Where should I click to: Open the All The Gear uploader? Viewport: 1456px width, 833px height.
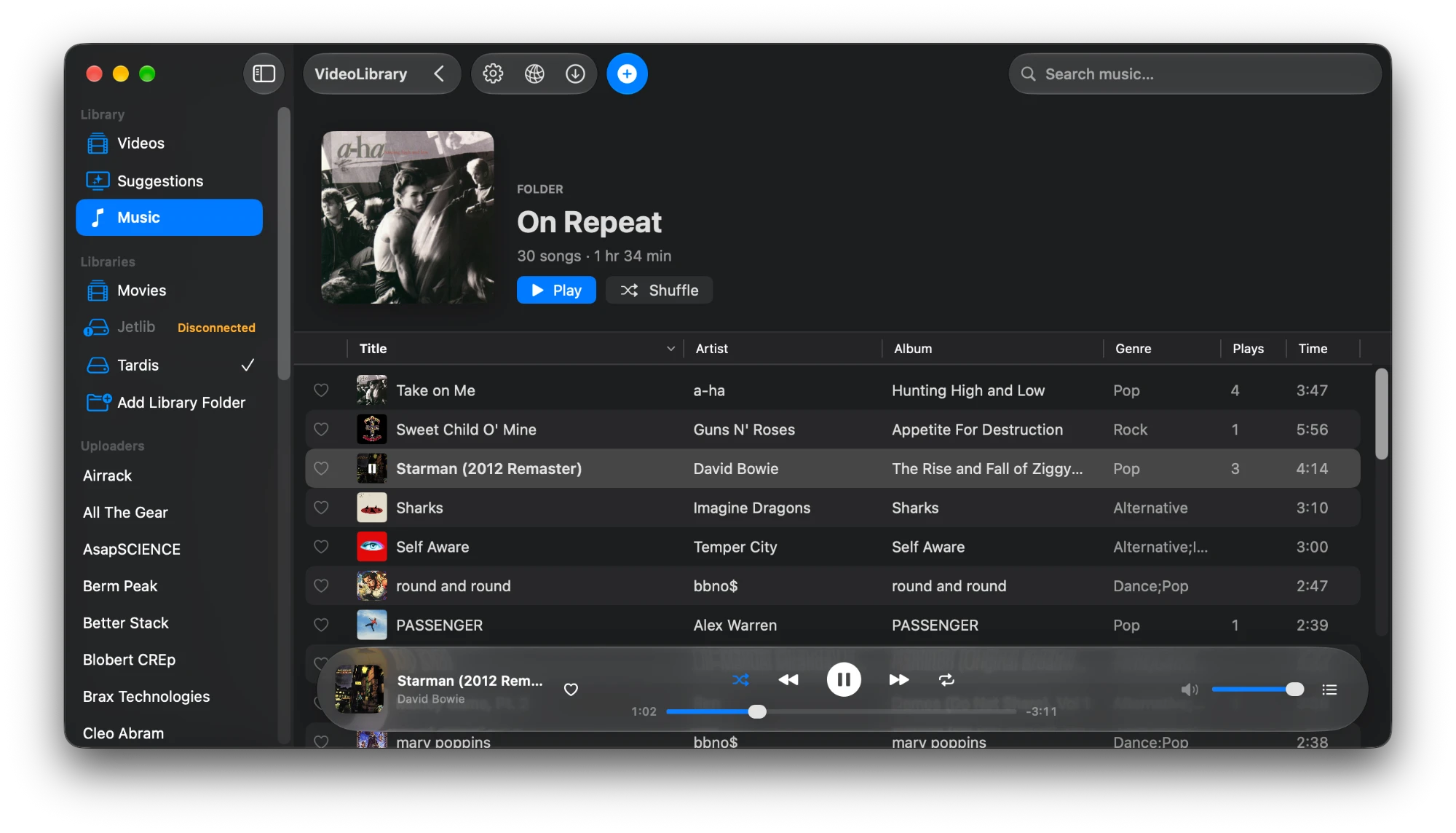pos(125,513)
